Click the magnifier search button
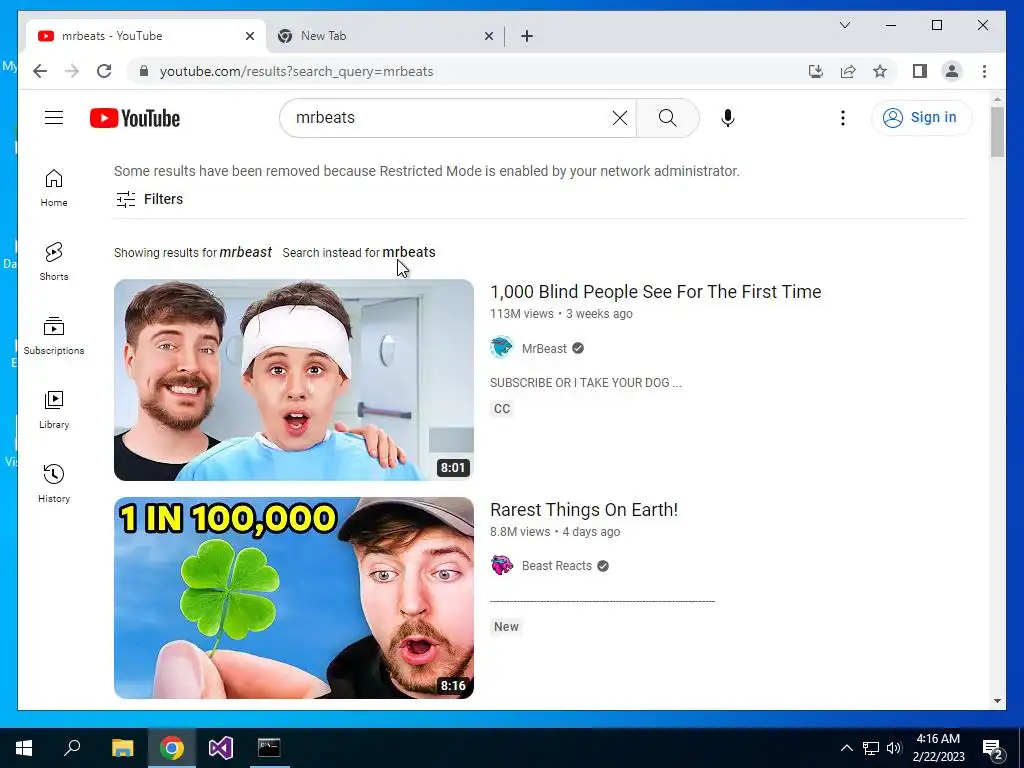Viewport: 1024px width, 768px height. [667, 118]
